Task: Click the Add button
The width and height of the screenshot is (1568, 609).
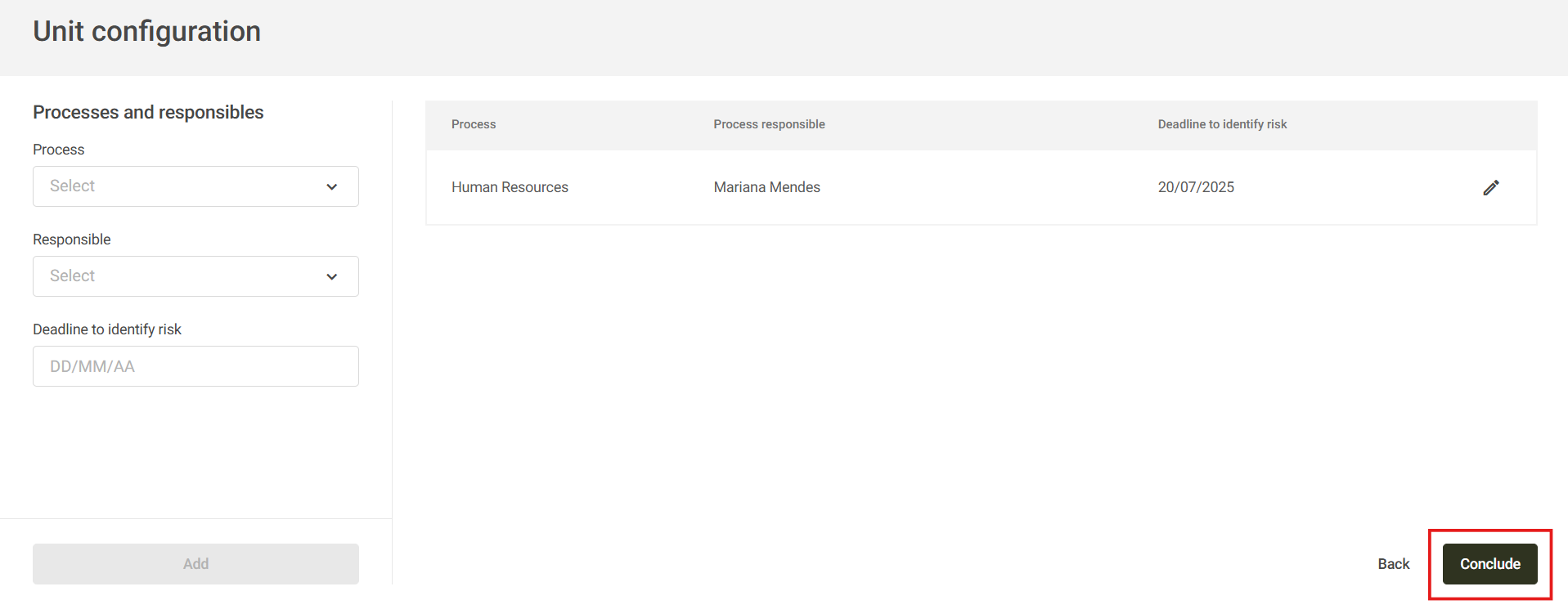Action: (195, 564)
